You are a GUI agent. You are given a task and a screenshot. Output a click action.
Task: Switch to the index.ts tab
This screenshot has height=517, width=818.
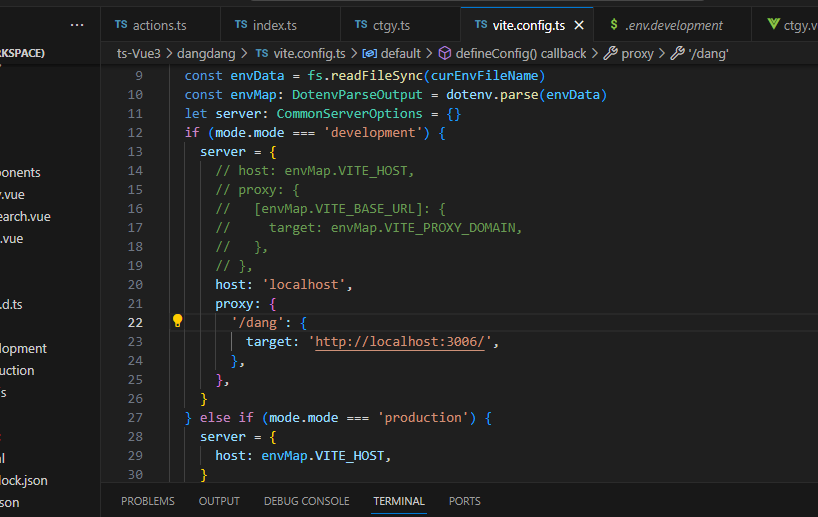(274, 25)
